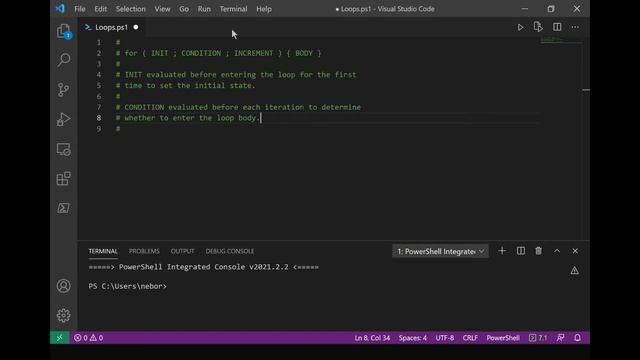
Task: Open the Explorer view in activity bar
Action: pos(64,31)
